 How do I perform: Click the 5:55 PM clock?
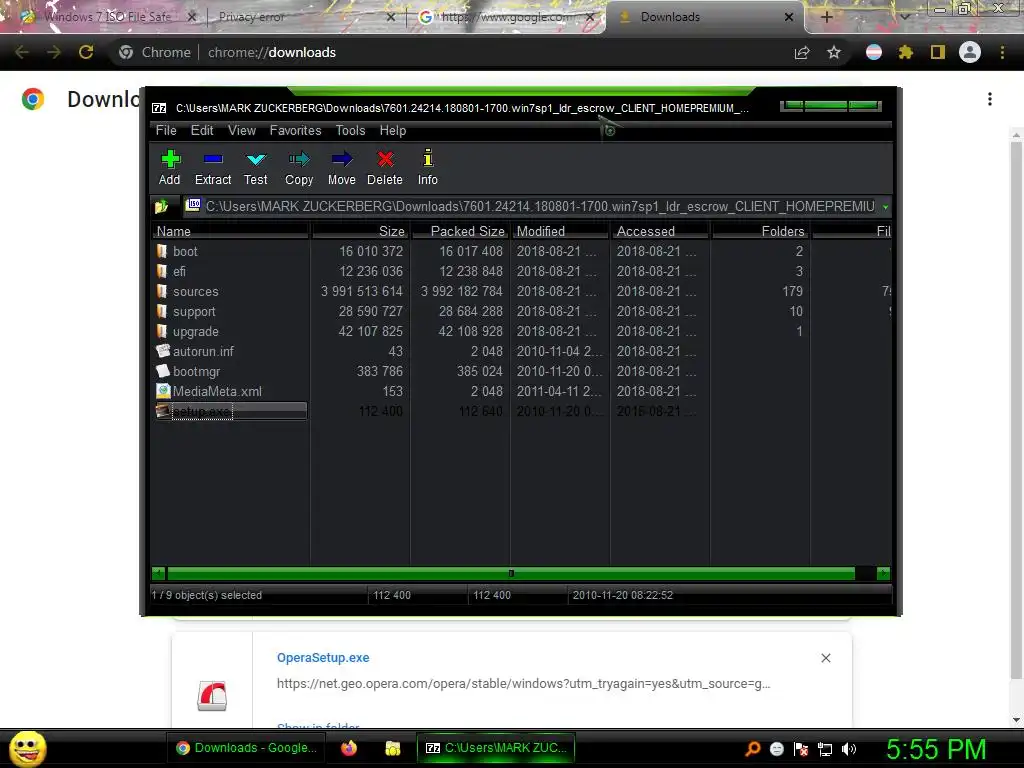coord(936,749)
